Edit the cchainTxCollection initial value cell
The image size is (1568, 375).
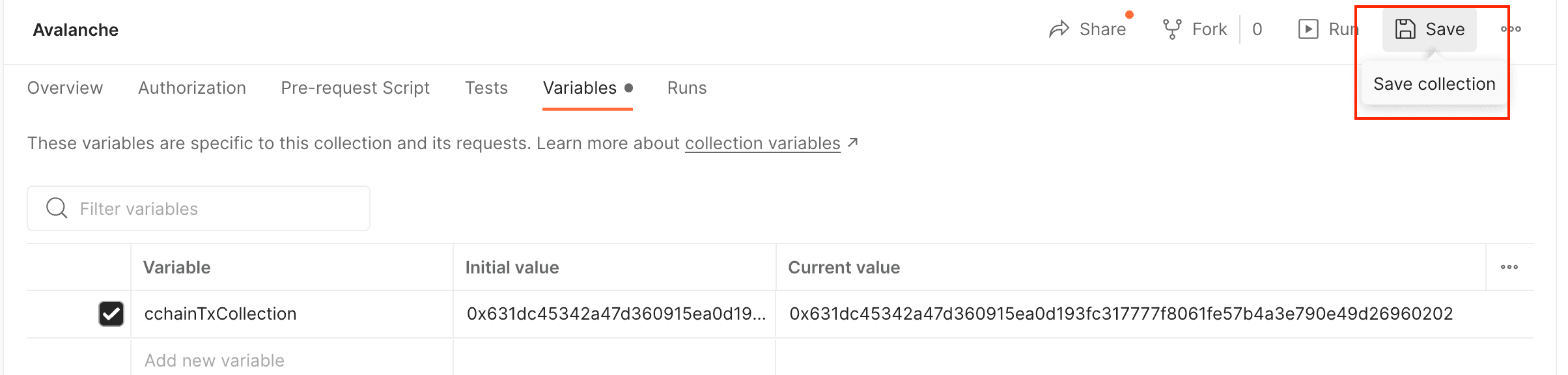[x=615, y=314]
